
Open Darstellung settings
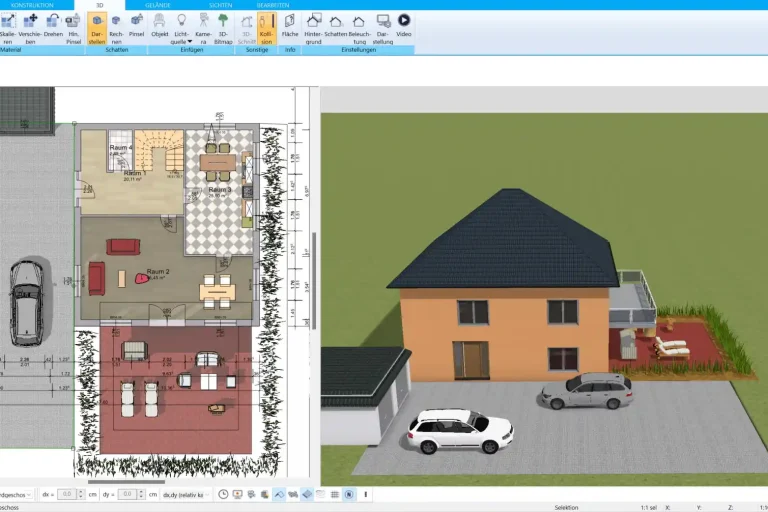383,29
